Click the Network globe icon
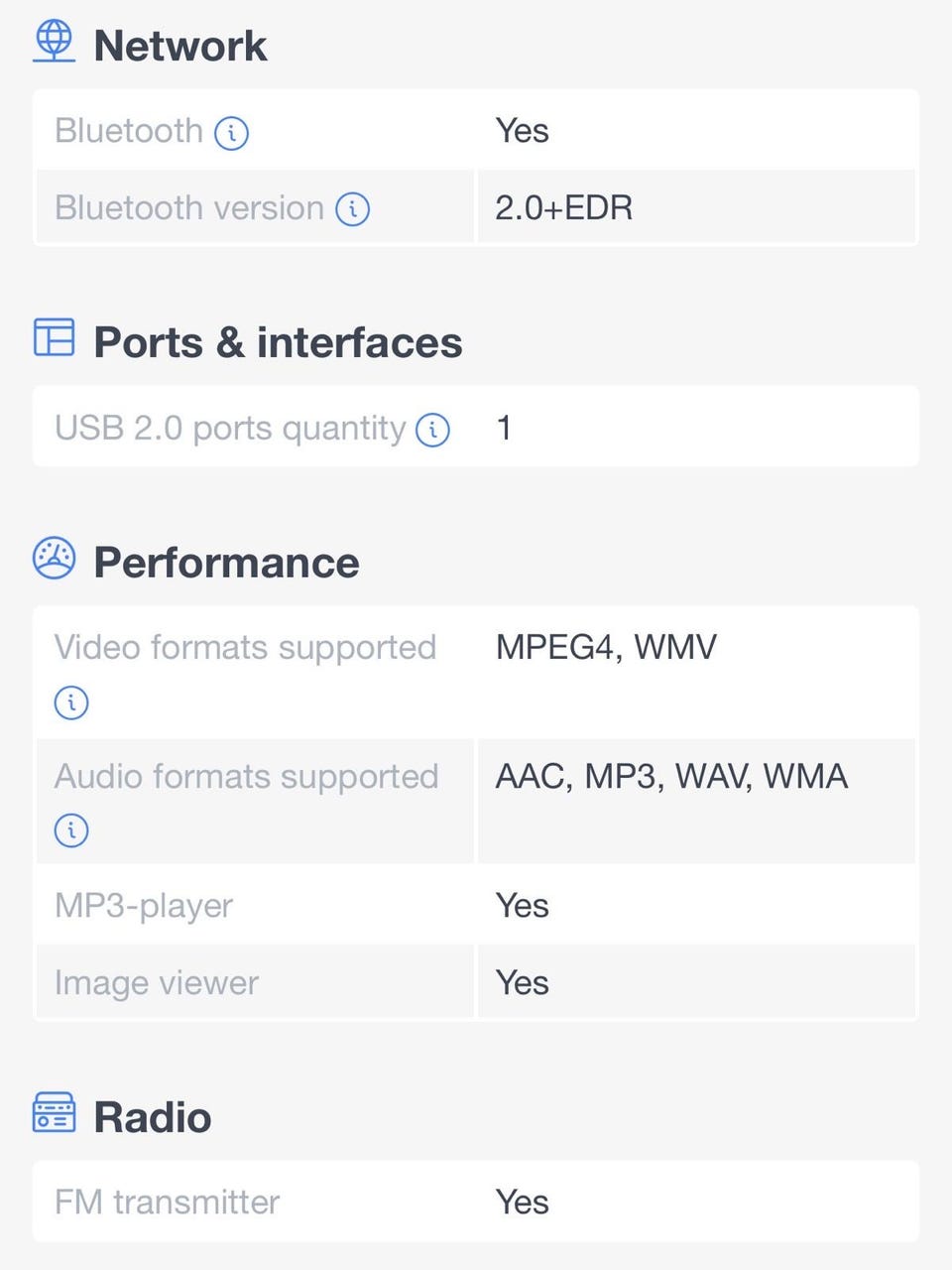 54,42
